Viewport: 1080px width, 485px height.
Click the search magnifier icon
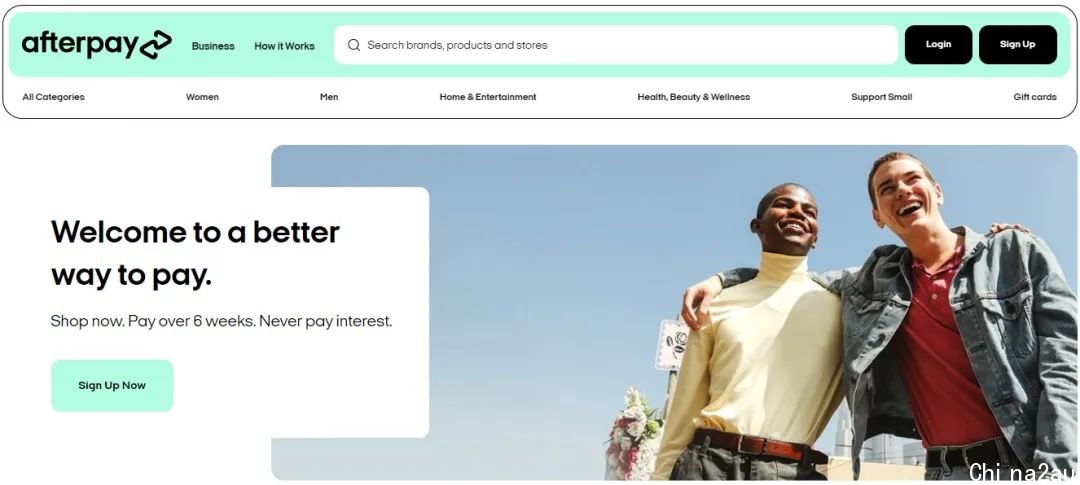354,45
